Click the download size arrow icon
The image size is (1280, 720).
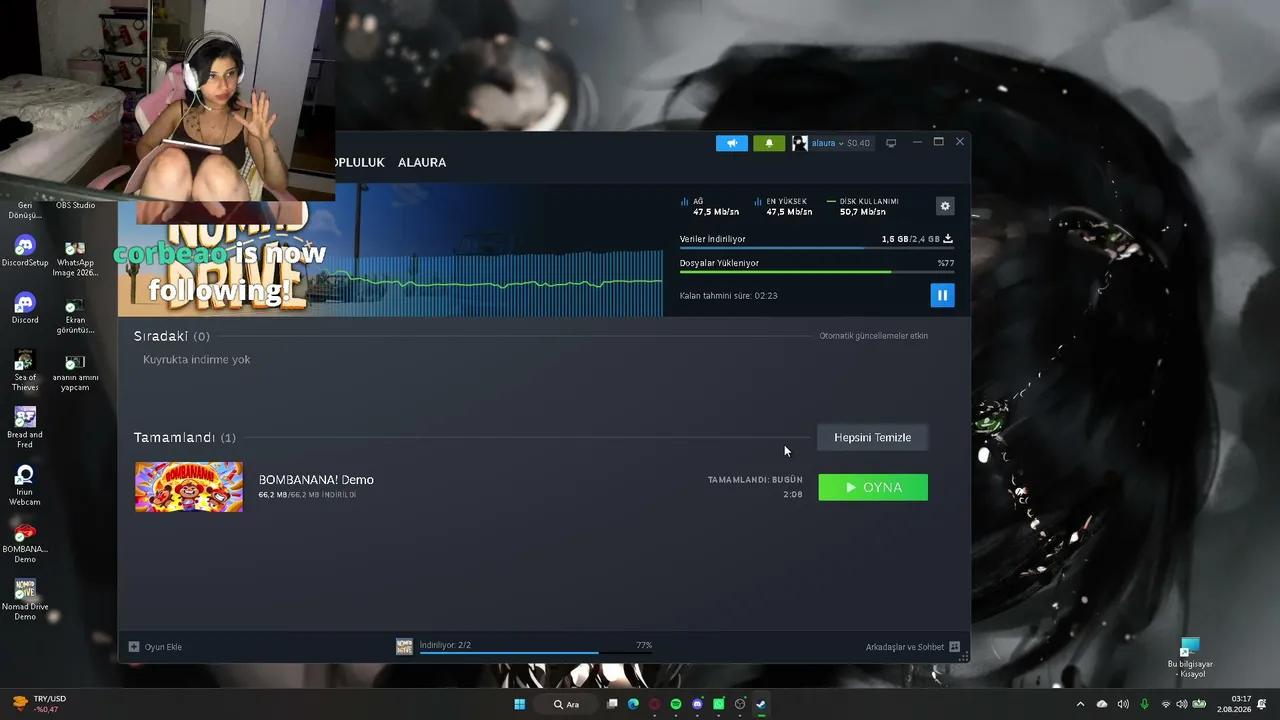pyautogui.click(x=948, y=239)
